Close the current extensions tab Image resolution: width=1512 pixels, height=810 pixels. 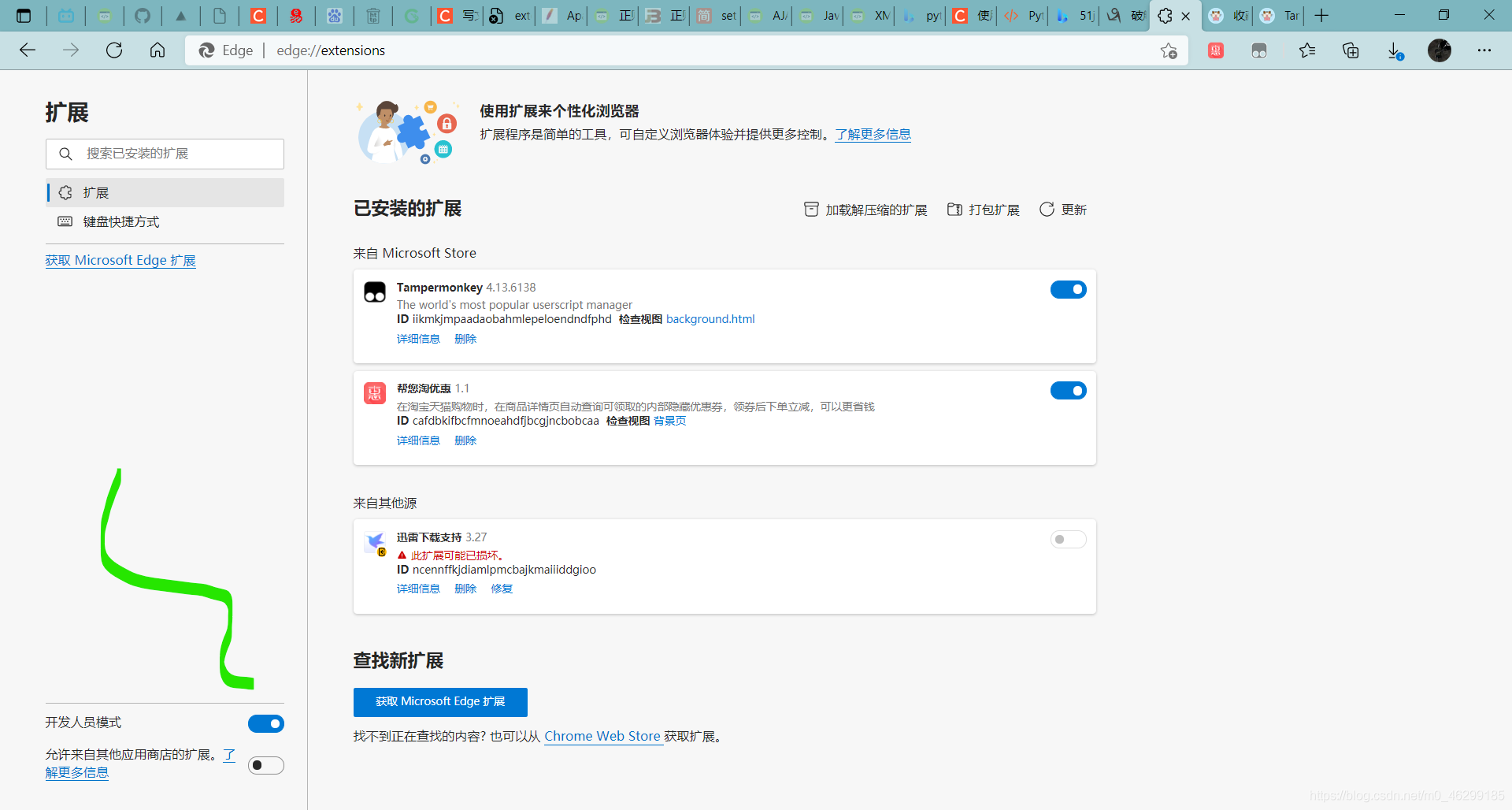[1185, 16]
